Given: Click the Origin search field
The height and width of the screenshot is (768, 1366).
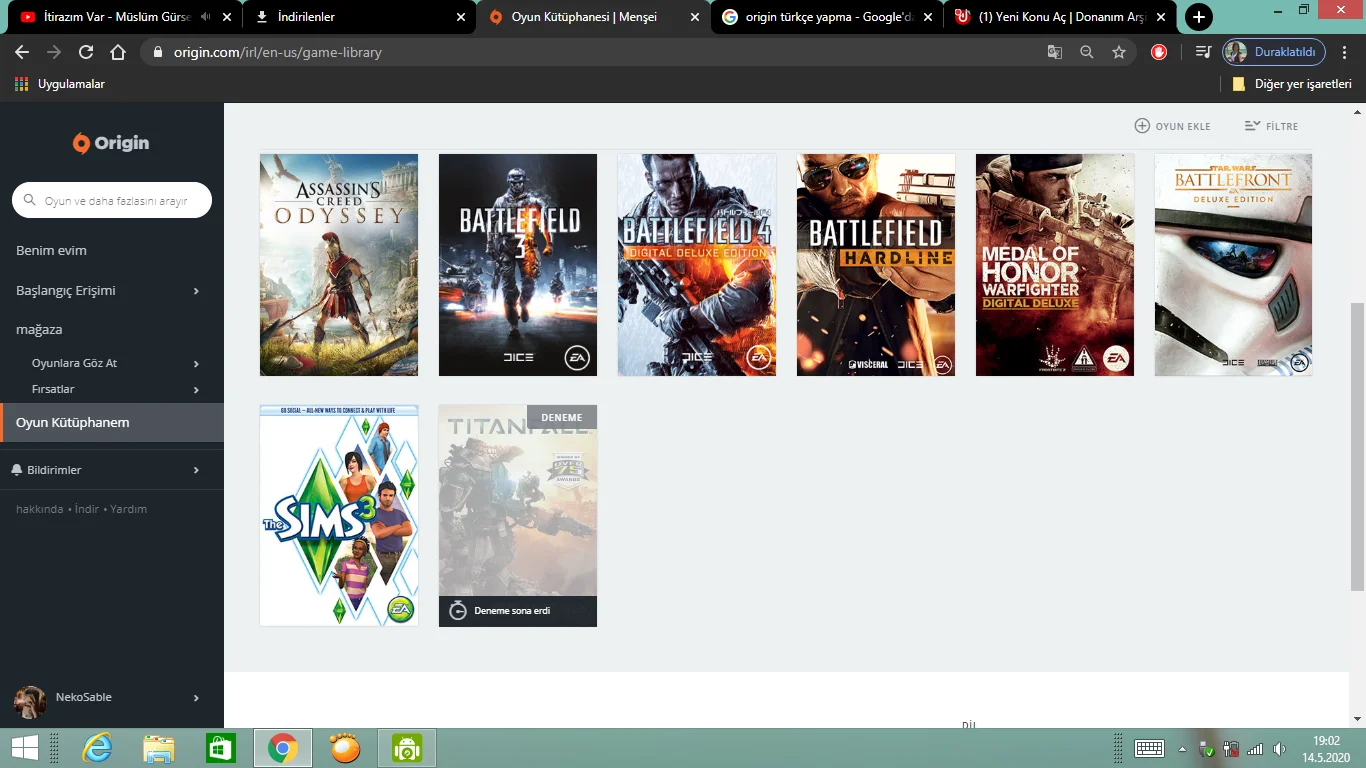Looking at the screenshot, I should coord(112,200).
